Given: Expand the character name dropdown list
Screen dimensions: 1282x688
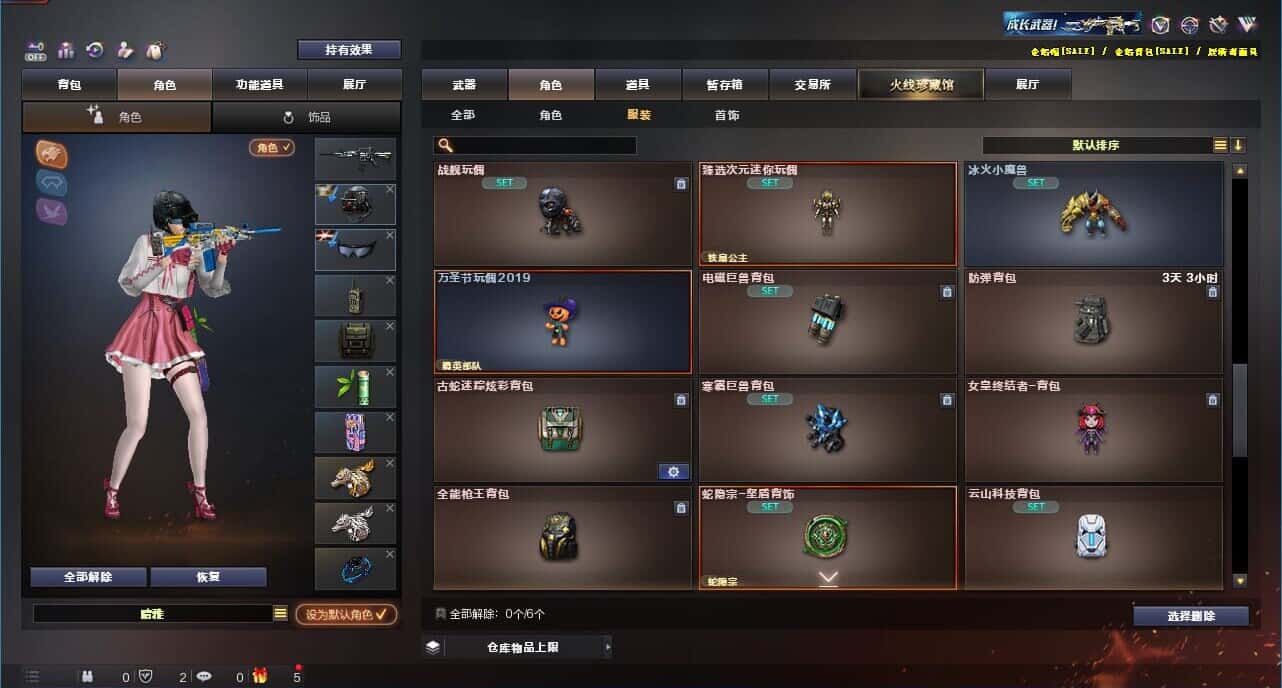Looking at the screenshot, I should pos(280,614).
